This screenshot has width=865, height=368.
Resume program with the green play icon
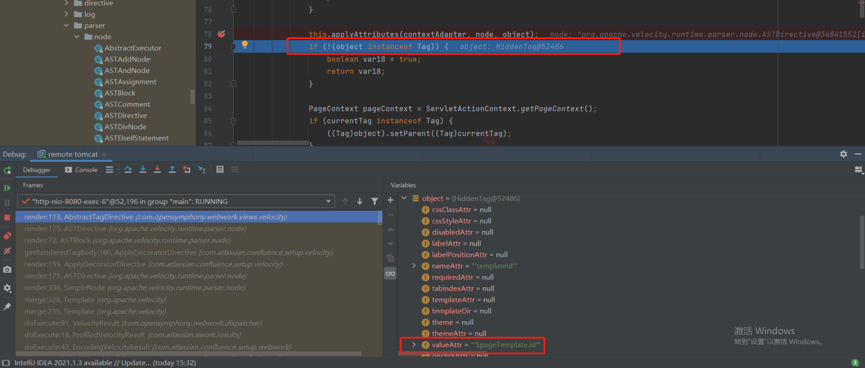(7, 188)
